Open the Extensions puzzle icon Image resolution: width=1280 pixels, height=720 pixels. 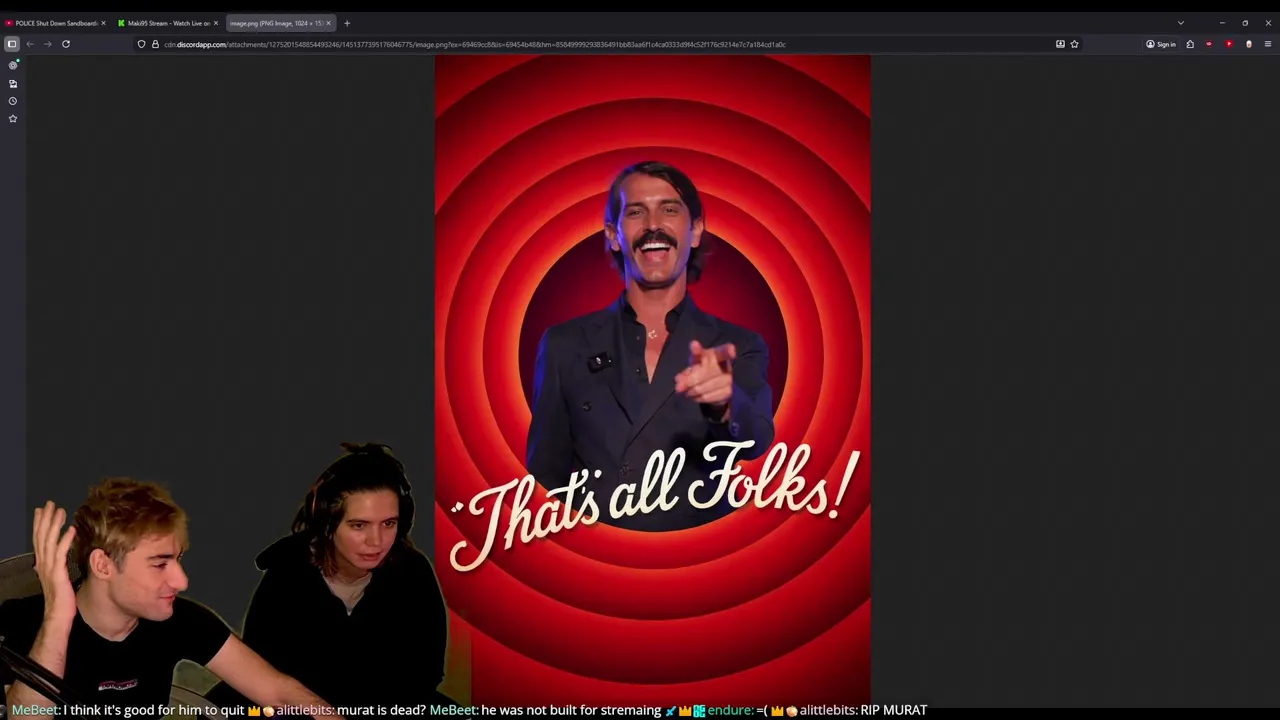(1190, 44)
